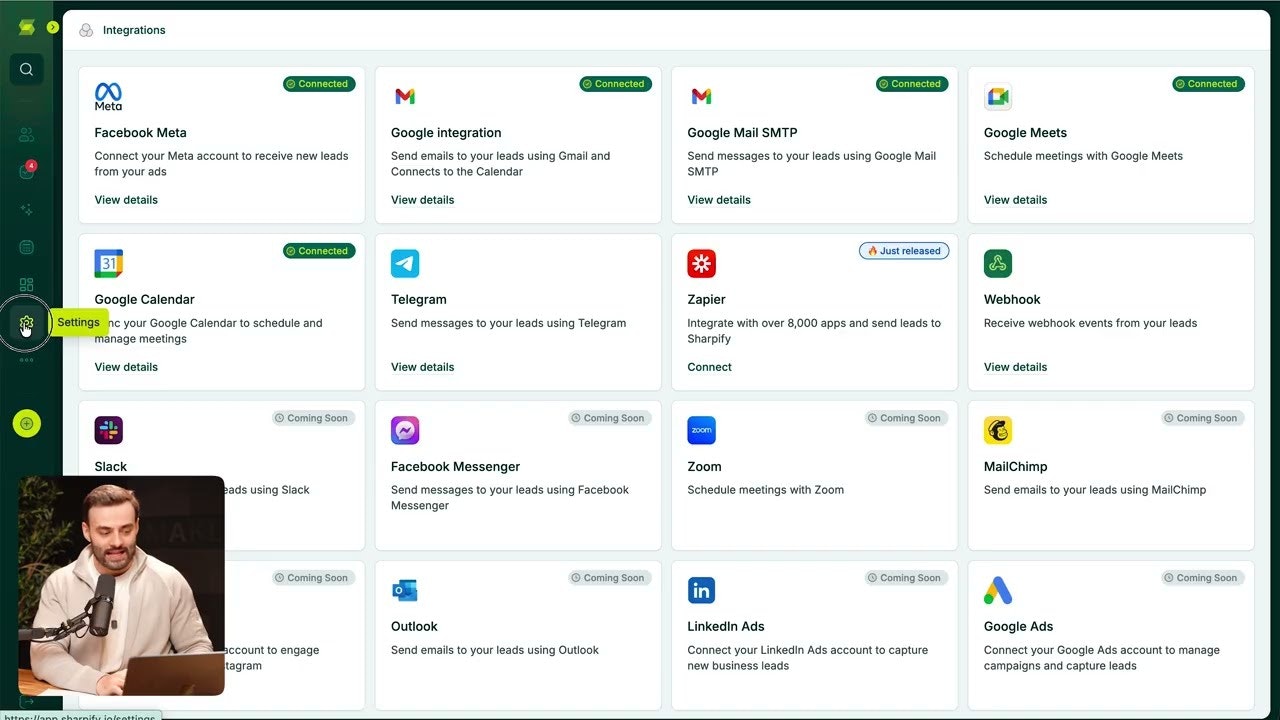Click the Telegram card title

418,300
